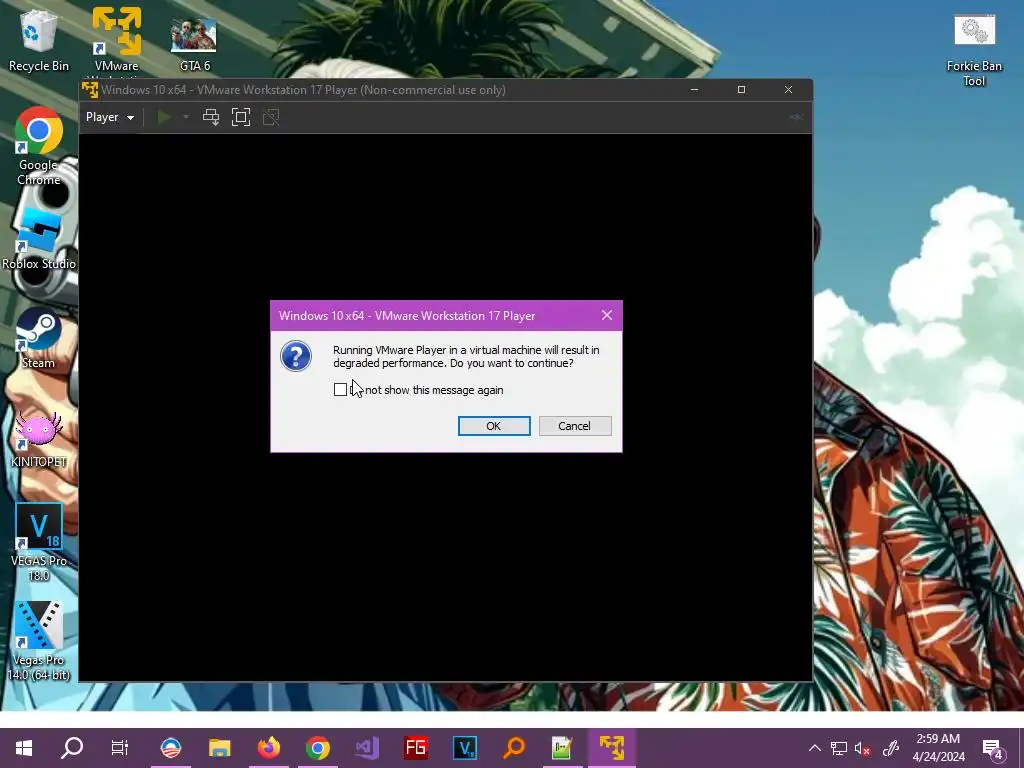Screen dimensions: 1024x768
Task: Collapse toolbar chevrons at VMware right edge
Action: (x=796, y=118)
